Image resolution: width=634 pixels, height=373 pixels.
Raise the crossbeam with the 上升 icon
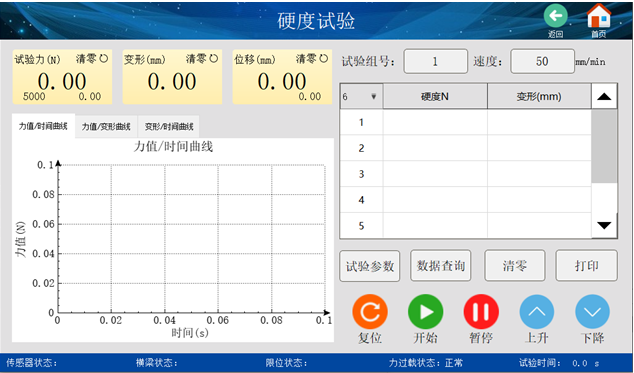[537, 312]
